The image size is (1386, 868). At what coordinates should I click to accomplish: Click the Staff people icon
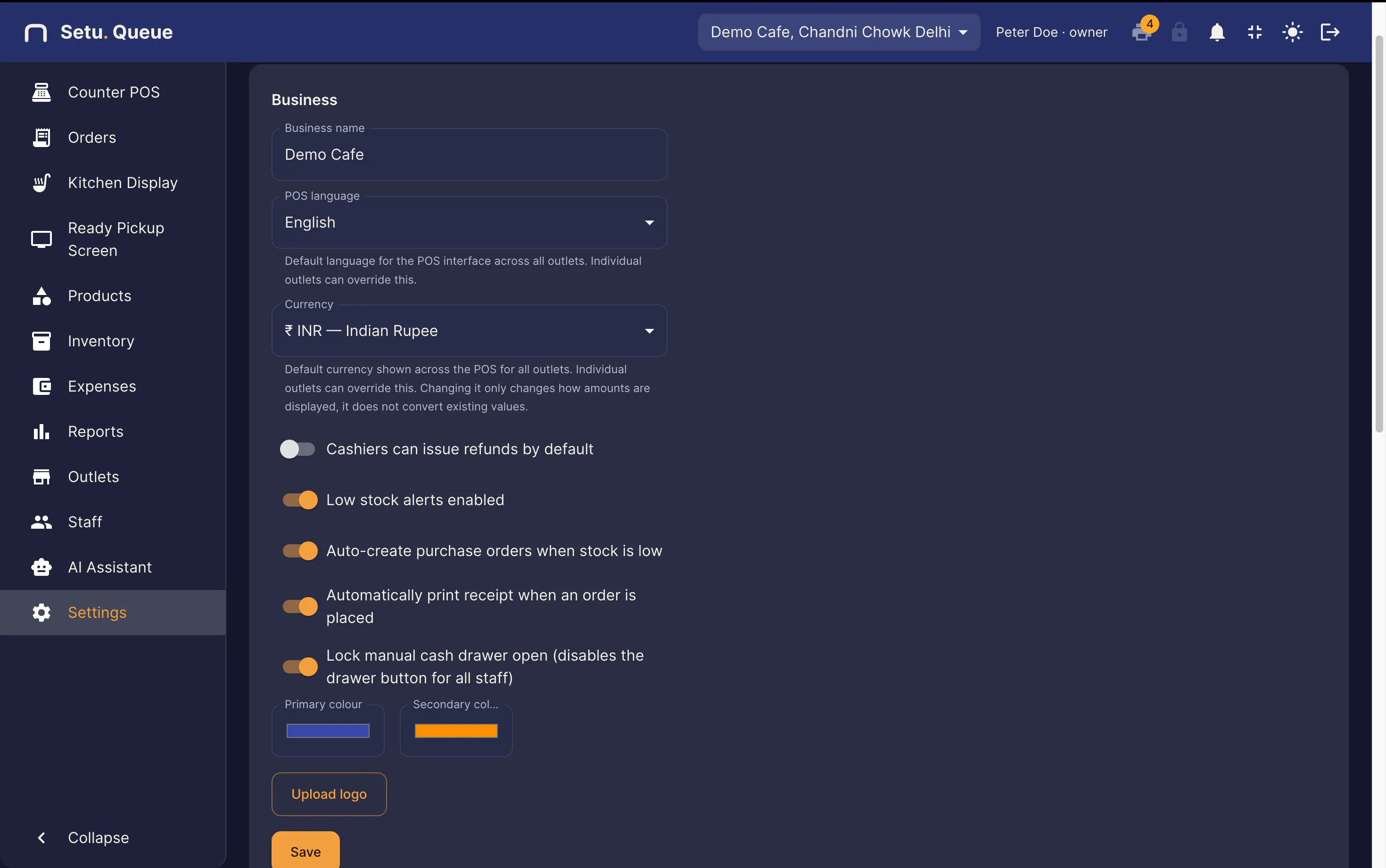41,522
